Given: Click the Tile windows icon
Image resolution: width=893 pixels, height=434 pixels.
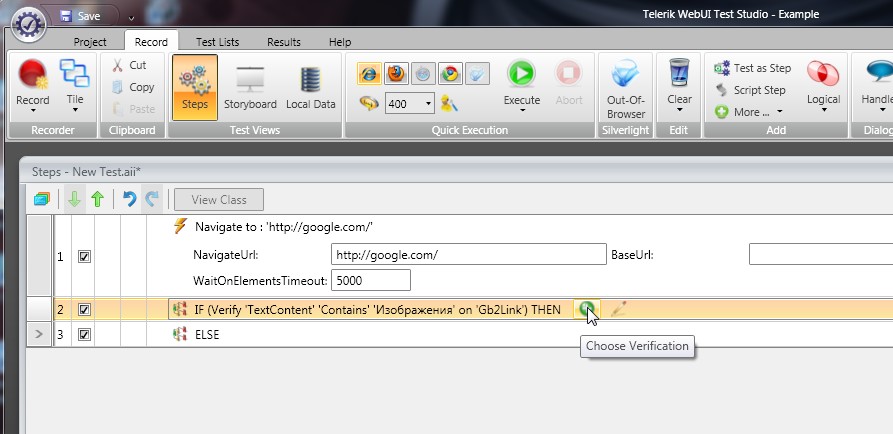Looking at the screenshot, I should click(x=75, y=74).
